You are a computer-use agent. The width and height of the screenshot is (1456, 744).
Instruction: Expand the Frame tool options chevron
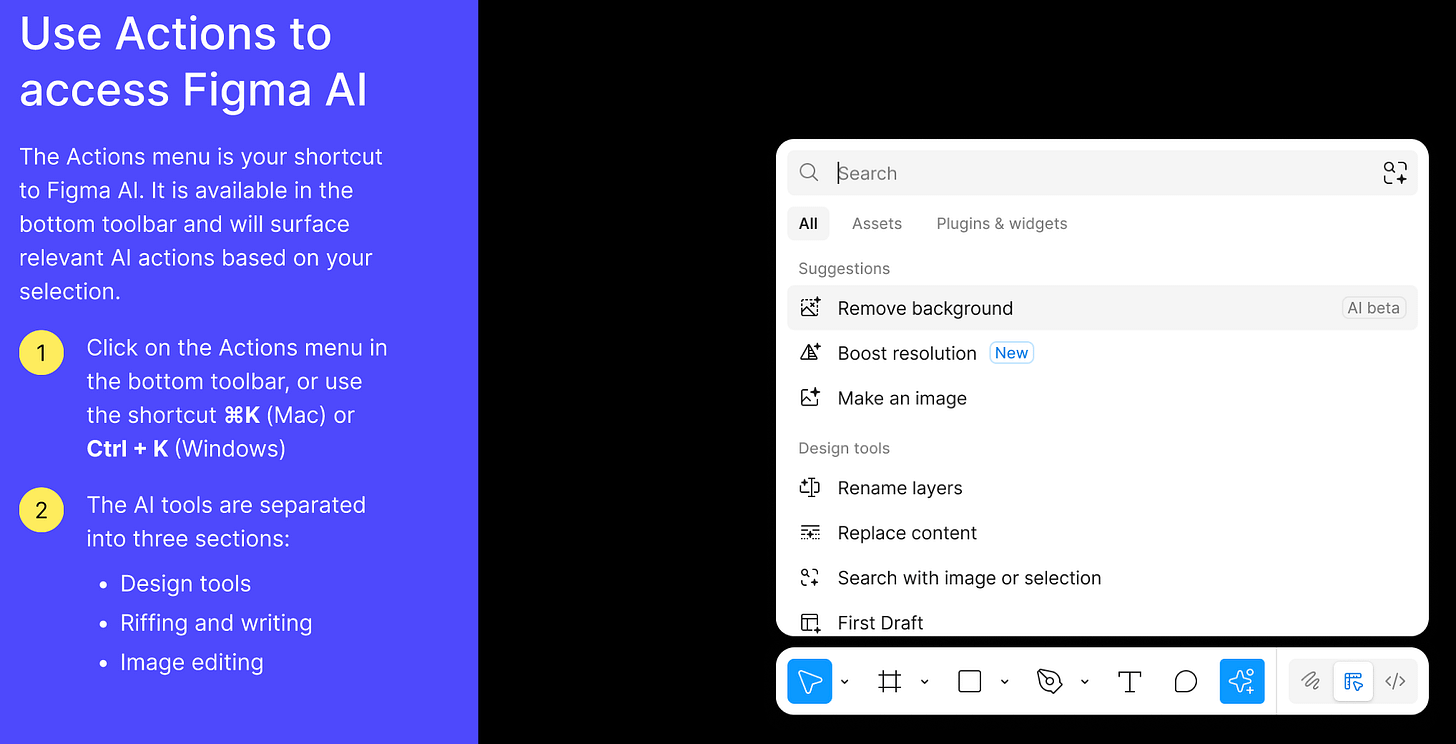tap(925, 682)
